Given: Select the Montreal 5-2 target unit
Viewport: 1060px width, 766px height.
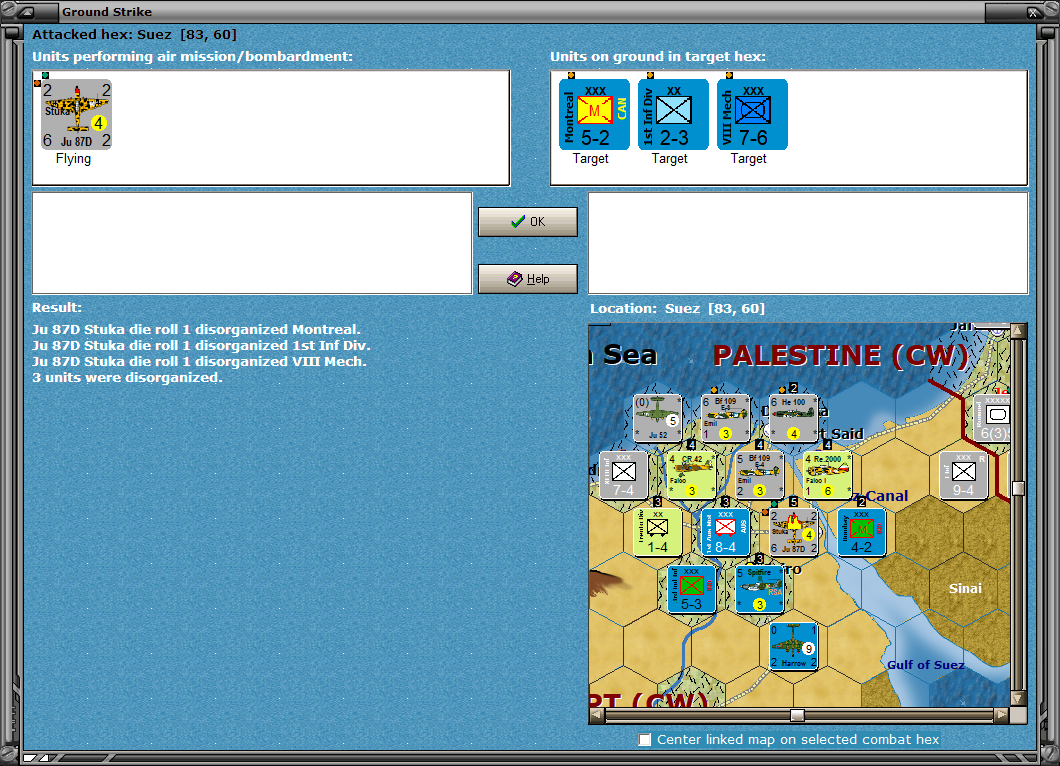Looking at the screenshot, I should pyautogui.click(x=594, y=114).
